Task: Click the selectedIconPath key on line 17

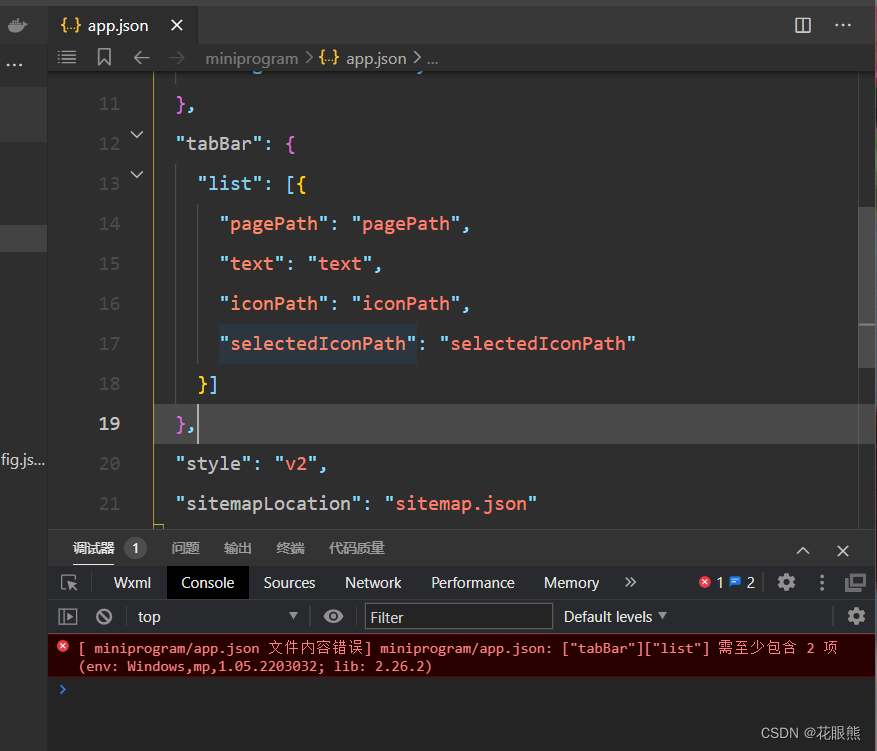Action: click(318, 343)
